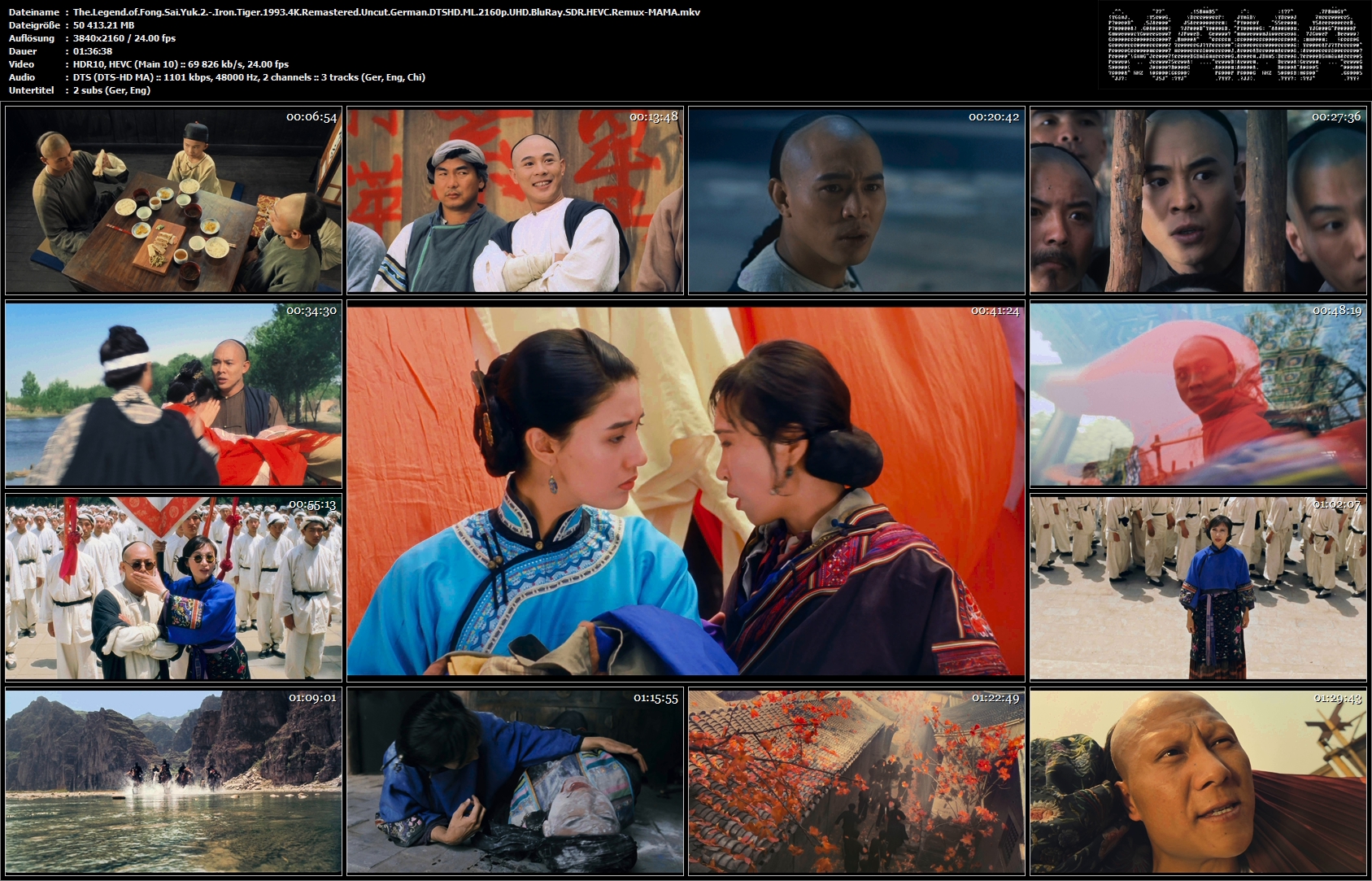Click the Dateiname file name text
Screen dimensions: 1372x881
tap(386, 12)
